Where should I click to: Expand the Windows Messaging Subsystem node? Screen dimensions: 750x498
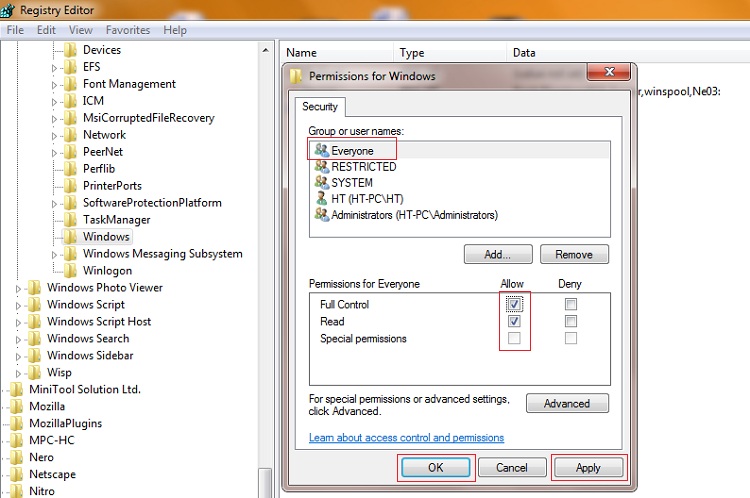[55, 254]
